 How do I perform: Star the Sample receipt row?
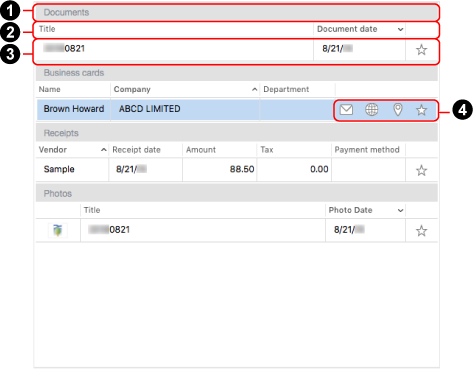pos(421,170)
